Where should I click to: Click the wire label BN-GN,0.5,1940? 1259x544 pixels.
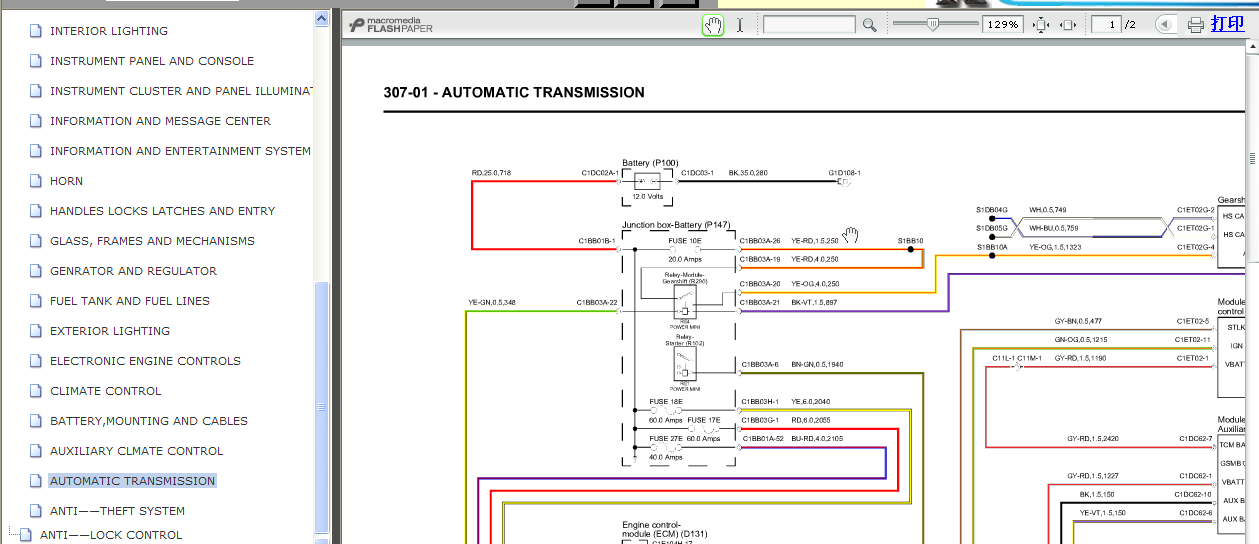coord(817,364)
